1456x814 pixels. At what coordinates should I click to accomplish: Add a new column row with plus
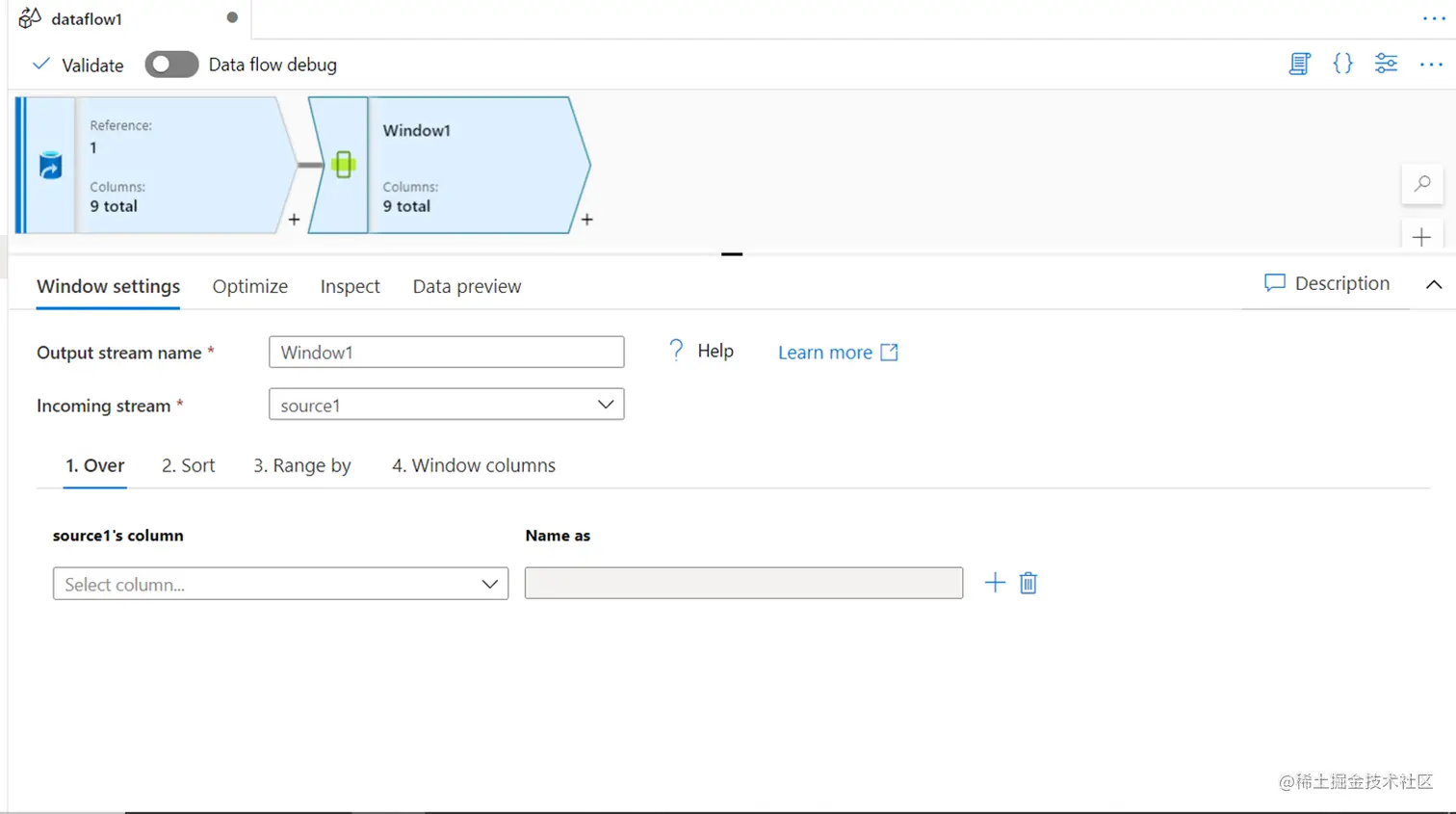tap(995, 583)
